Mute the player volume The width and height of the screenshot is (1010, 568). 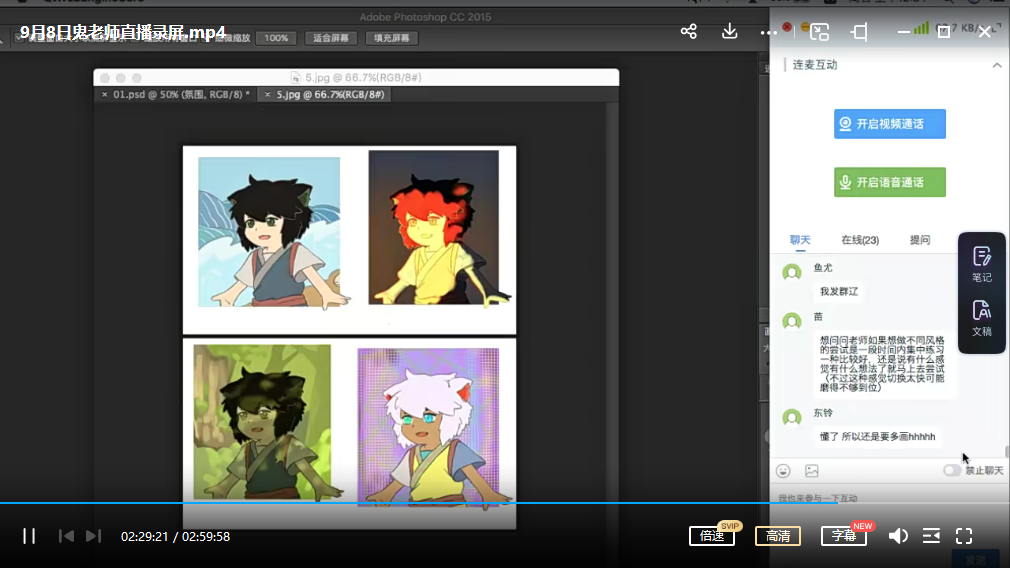click(898, 536)
